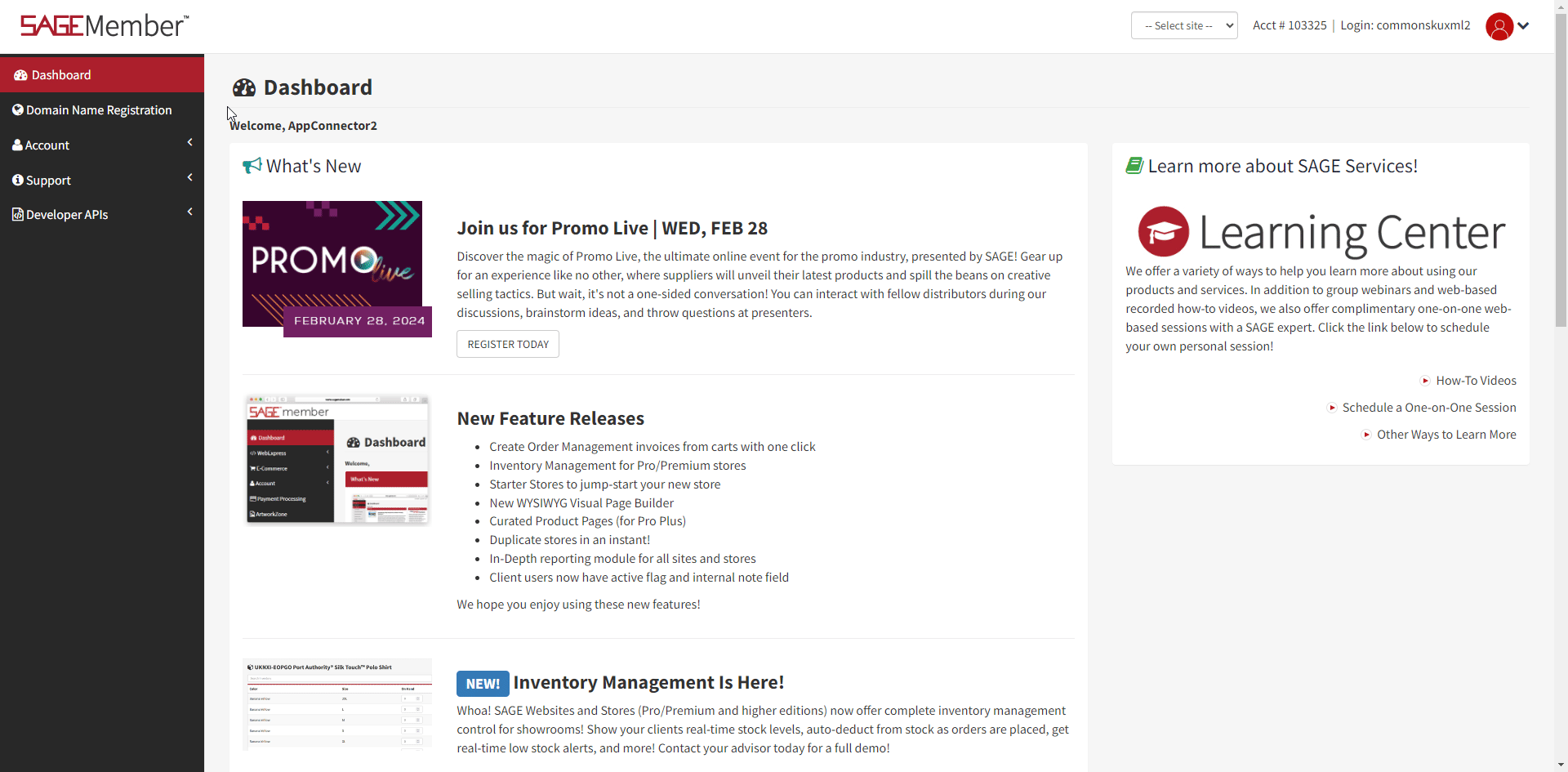The image size is (1568, 772).
Task: Click the REGISTER TODAY button
Action: (x=507, y=344)
